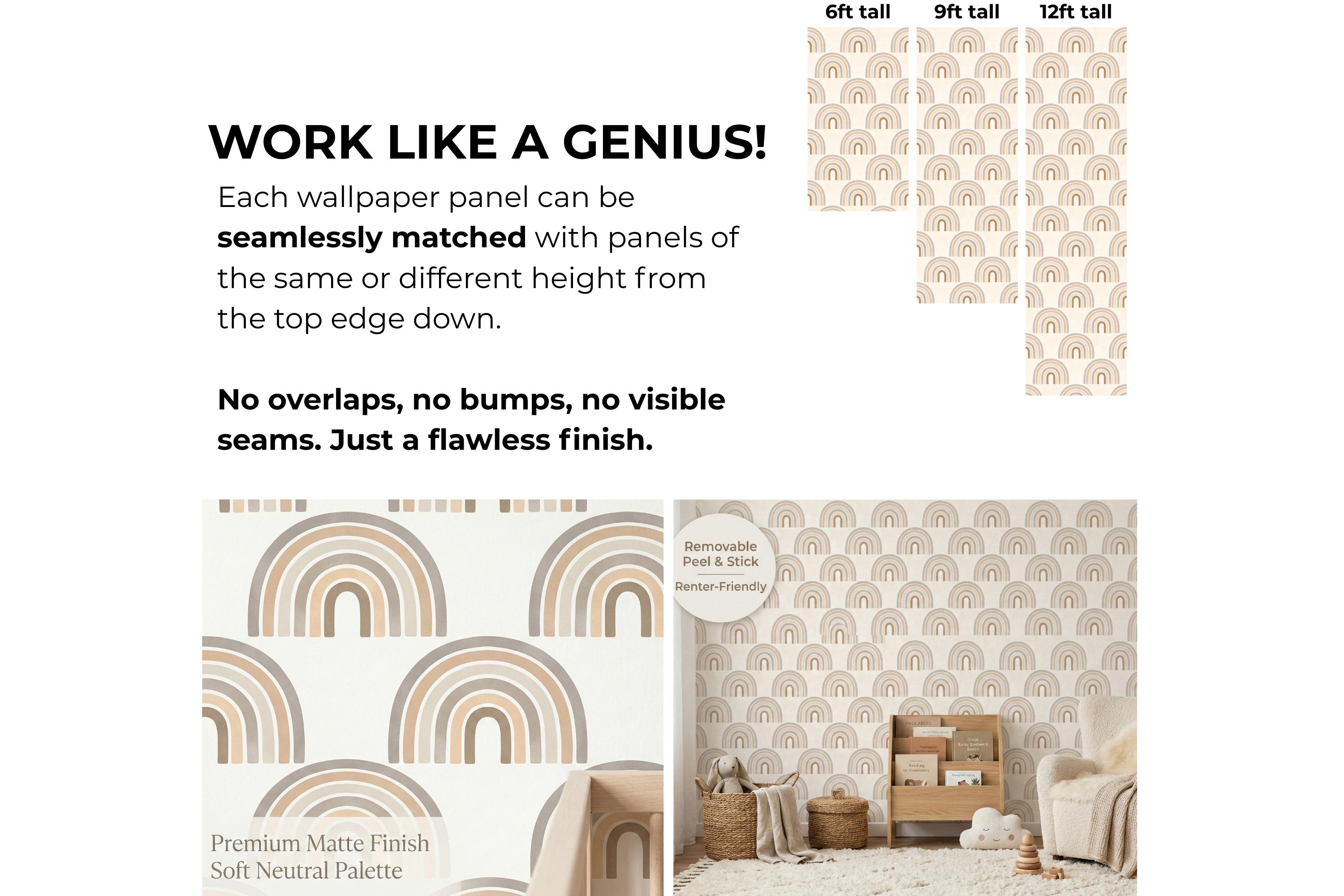Click the 'Soft Neutral Palette' caption

coord(306,871)
